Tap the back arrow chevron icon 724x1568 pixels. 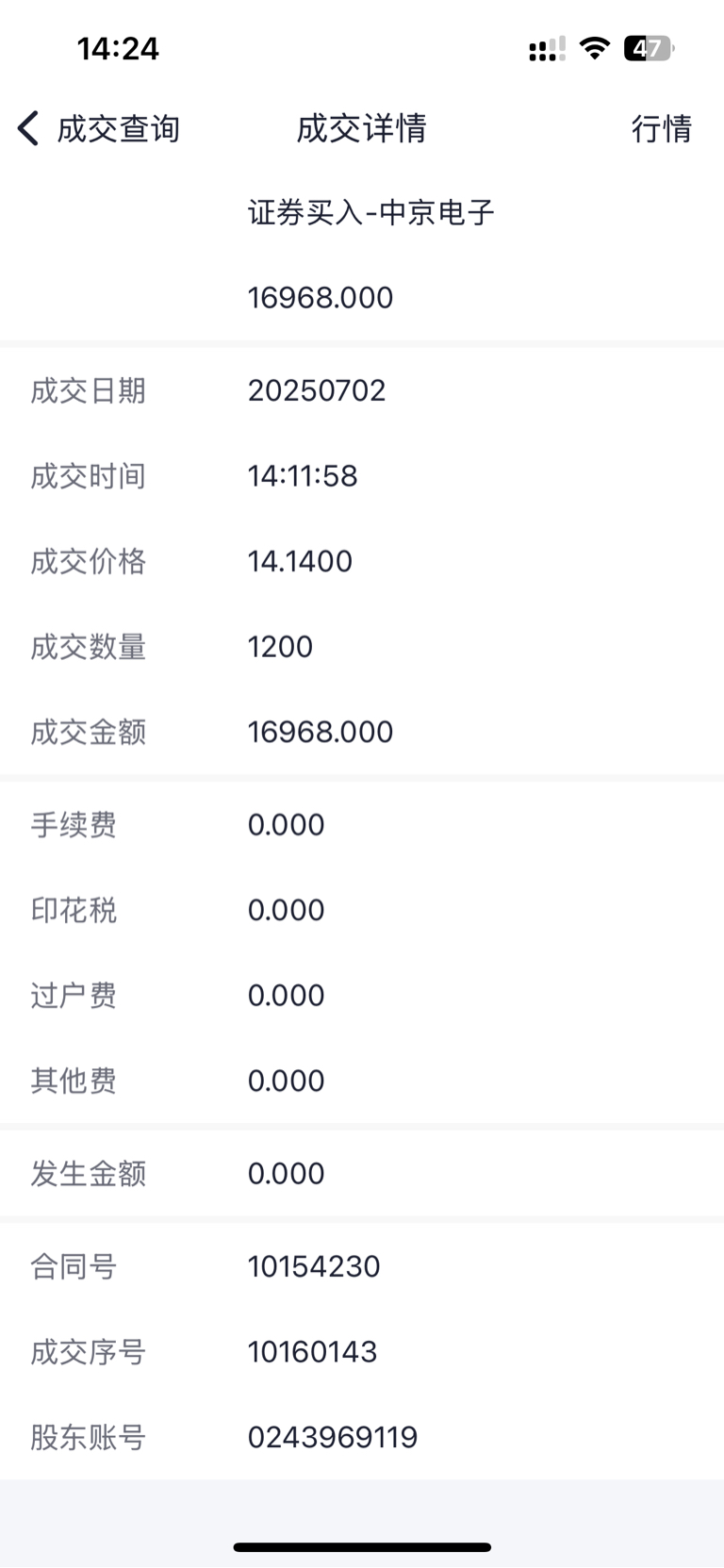coord(28,128)
